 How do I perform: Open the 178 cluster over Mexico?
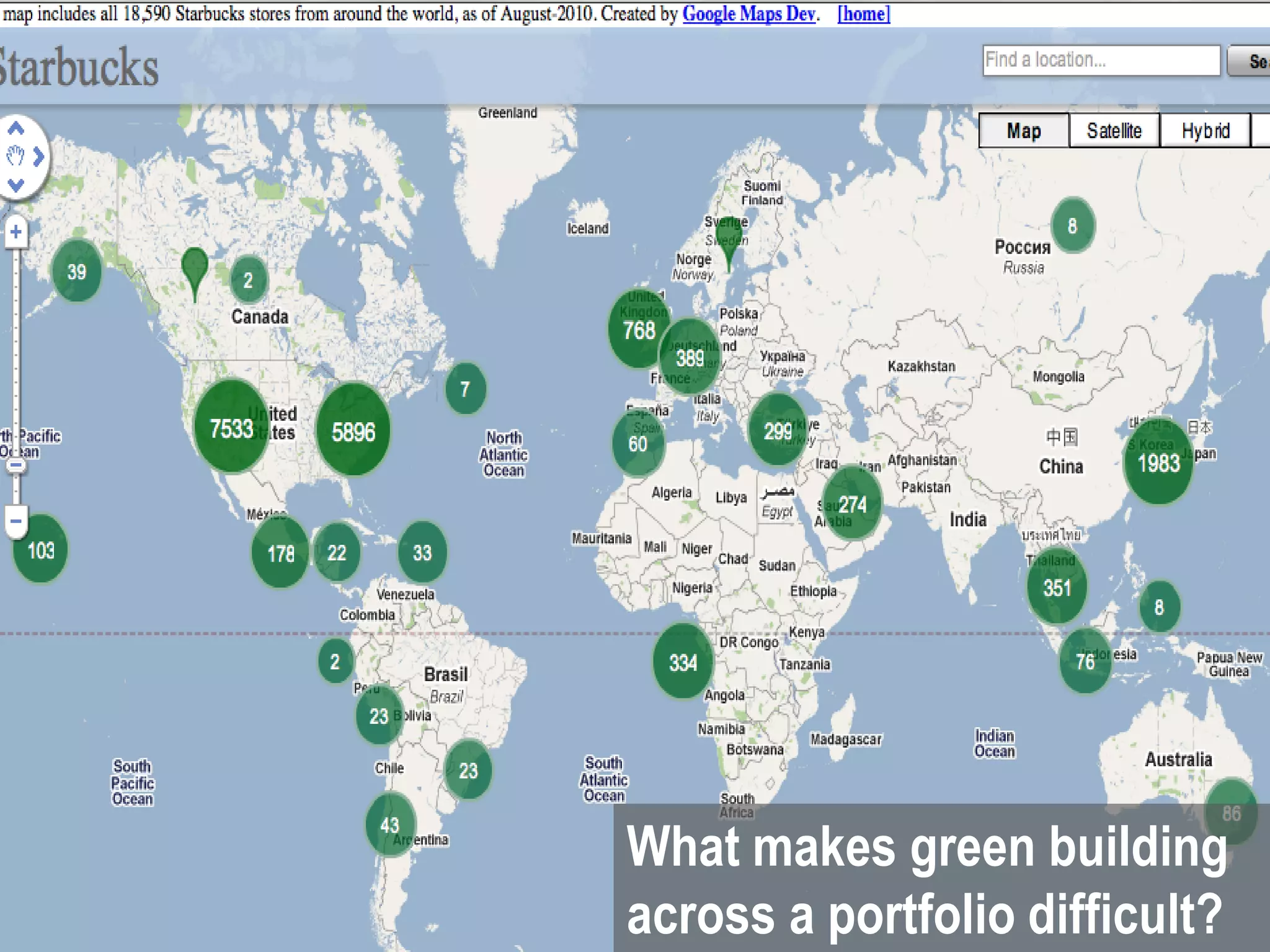[280, 552]
